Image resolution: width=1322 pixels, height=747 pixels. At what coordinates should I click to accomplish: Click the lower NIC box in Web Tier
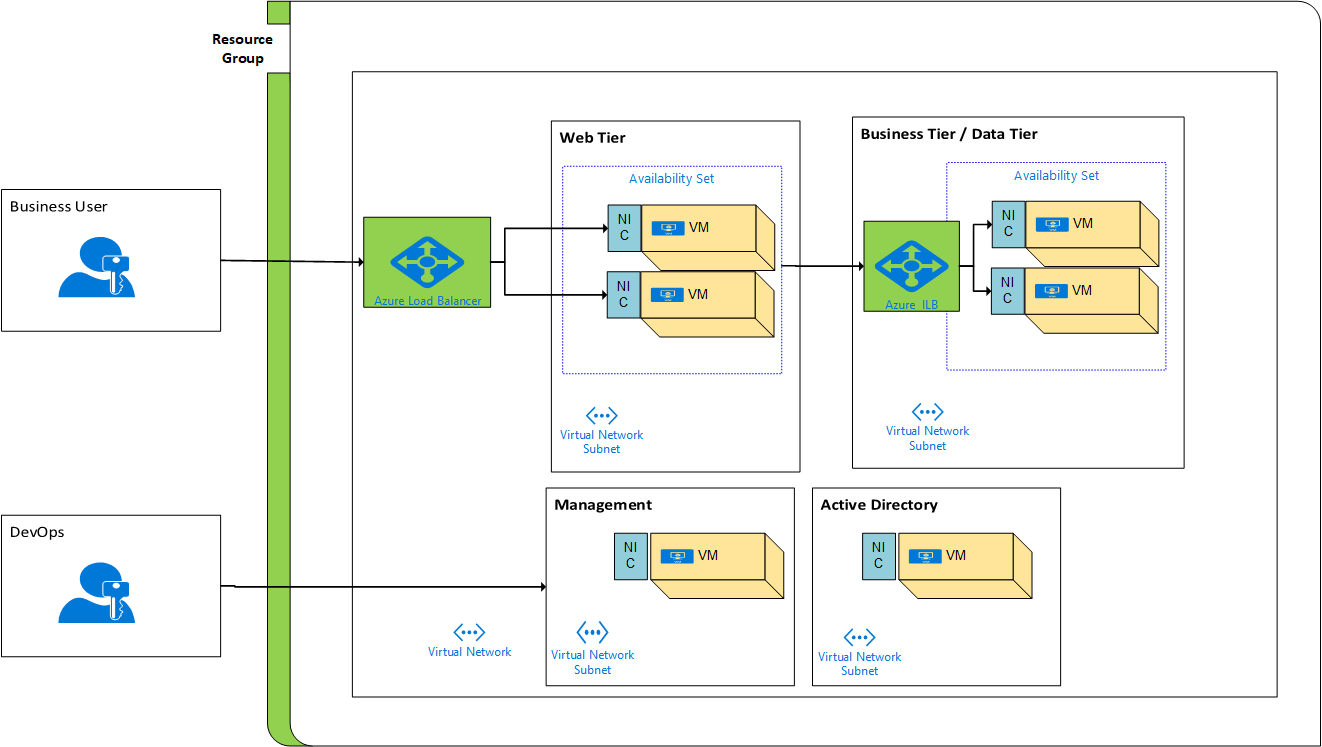pyautogui.click(x=624, y=295)
